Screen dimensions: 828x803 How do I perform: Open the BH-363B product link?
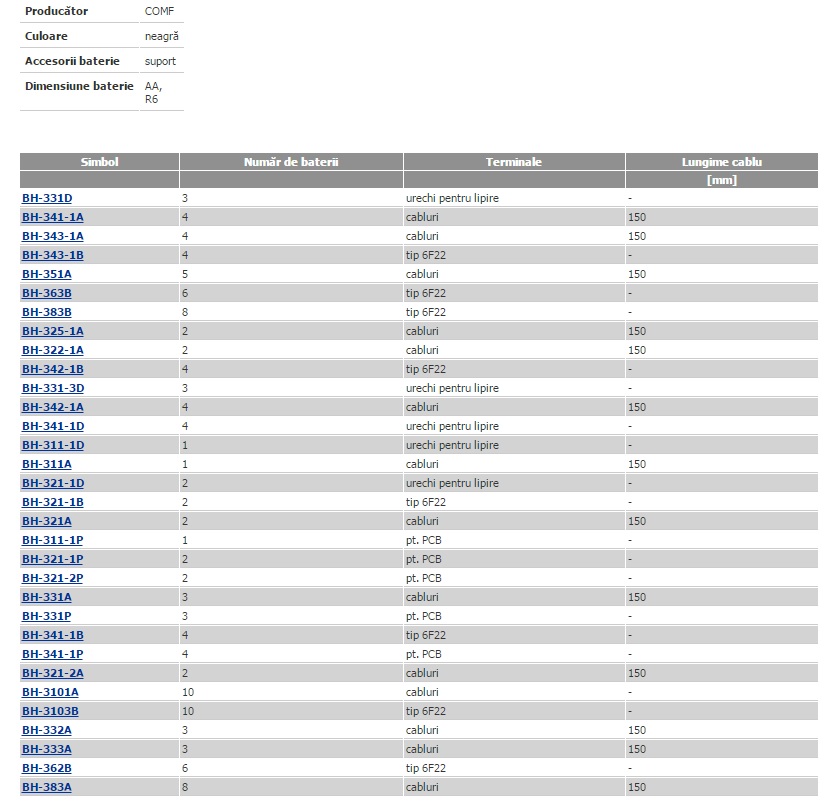point(47,293)
